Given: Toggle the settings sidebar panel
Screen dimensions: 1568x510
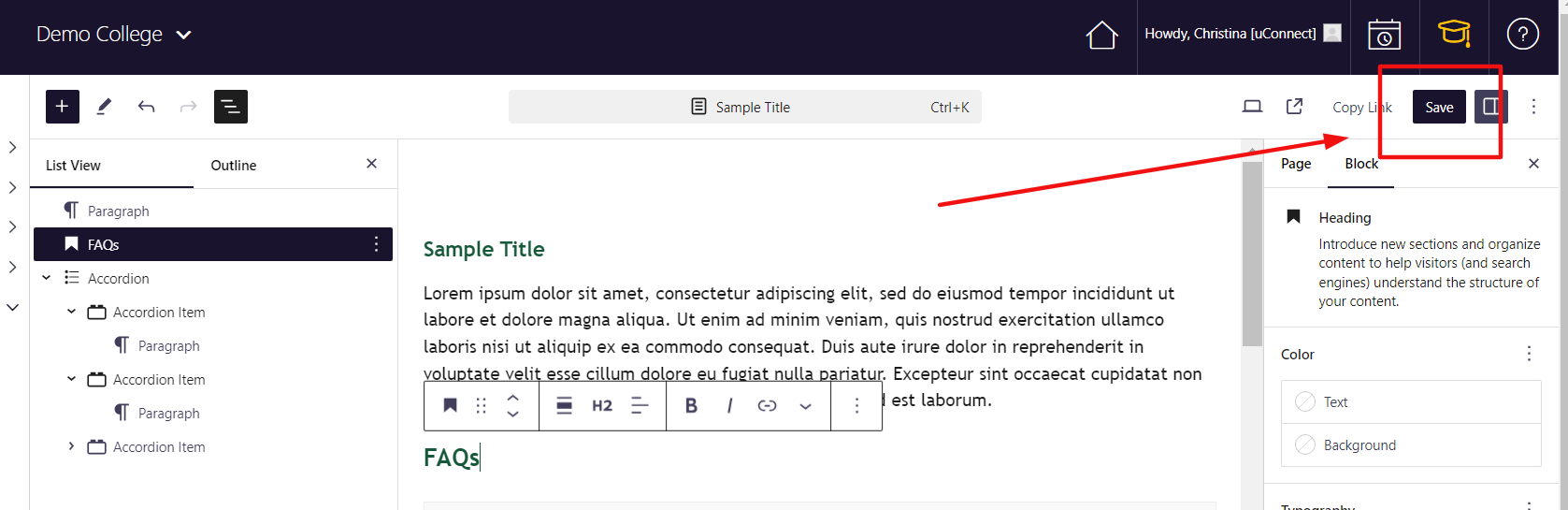Looking at the screenshot, I should pyautogui.click(x=1491, y=107).
